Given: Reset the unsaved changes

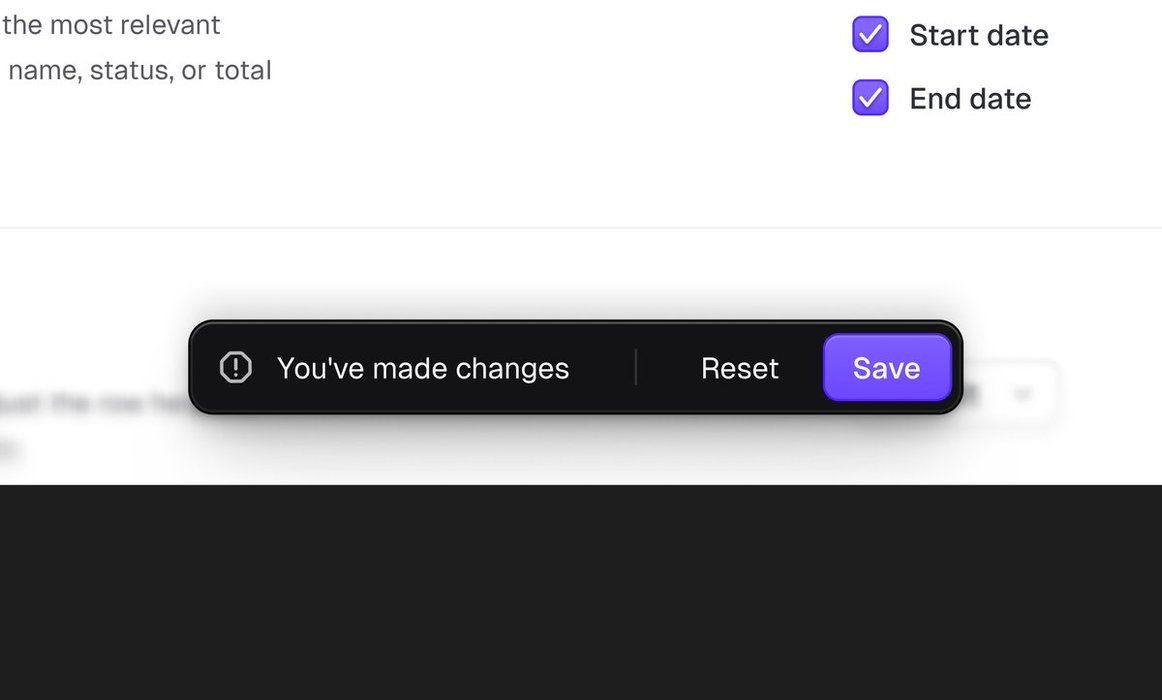Looking at the screenshot, I should (739, 368).
